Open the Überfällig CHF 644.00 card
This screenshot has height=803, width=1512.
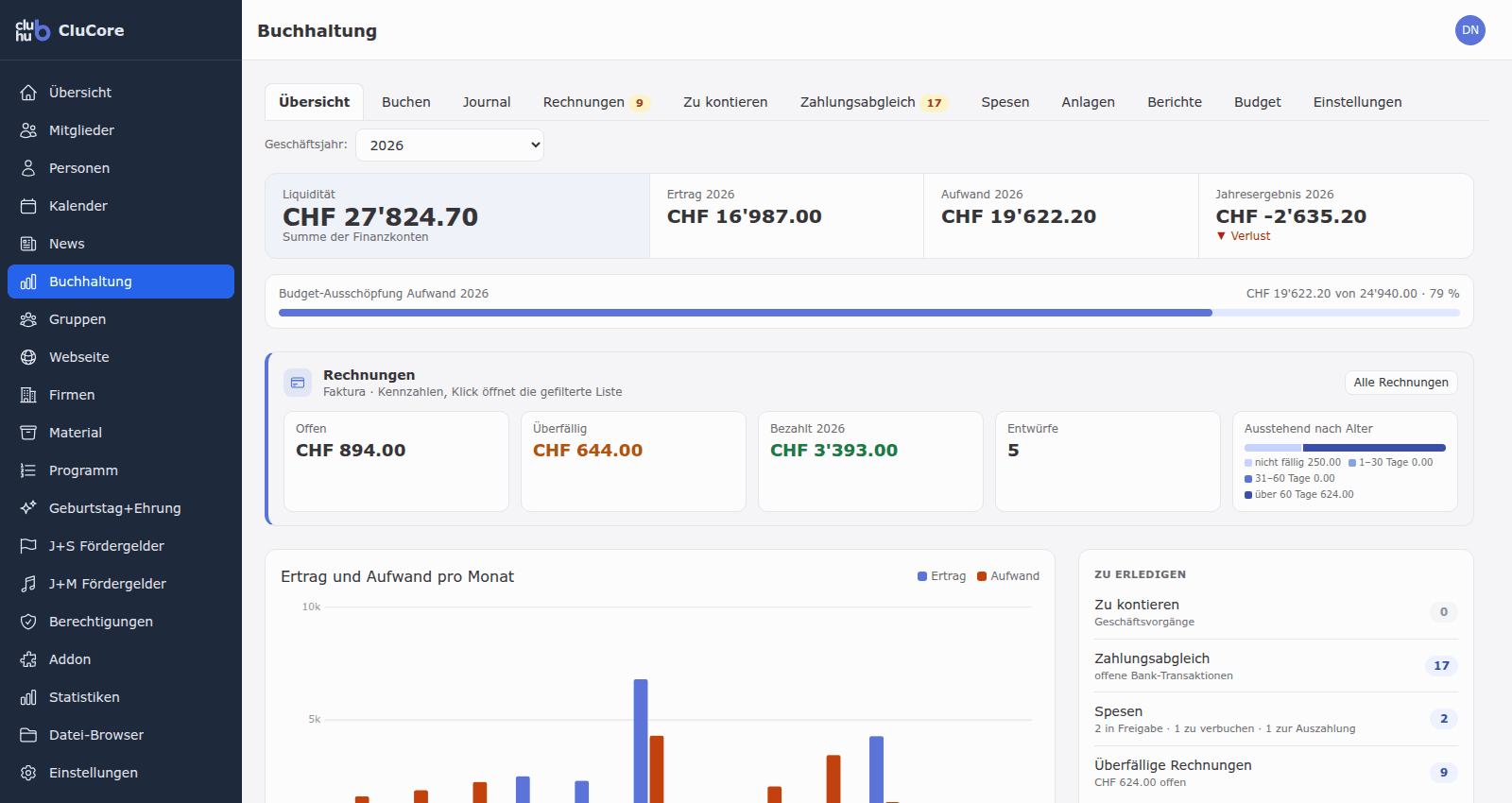[633, 461]
